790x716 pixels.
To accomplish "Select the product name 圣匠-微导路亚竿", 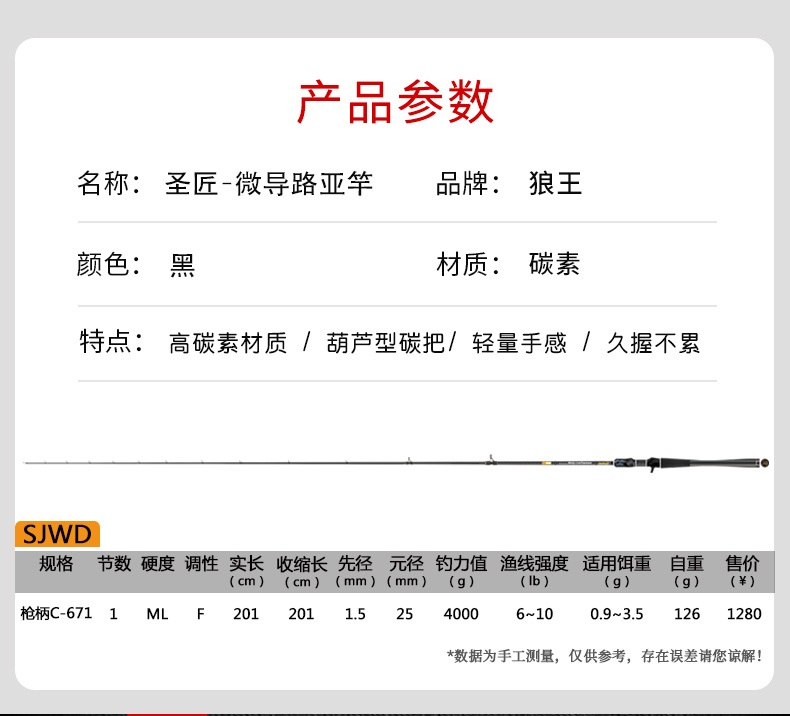I will [x=269, y=183].
